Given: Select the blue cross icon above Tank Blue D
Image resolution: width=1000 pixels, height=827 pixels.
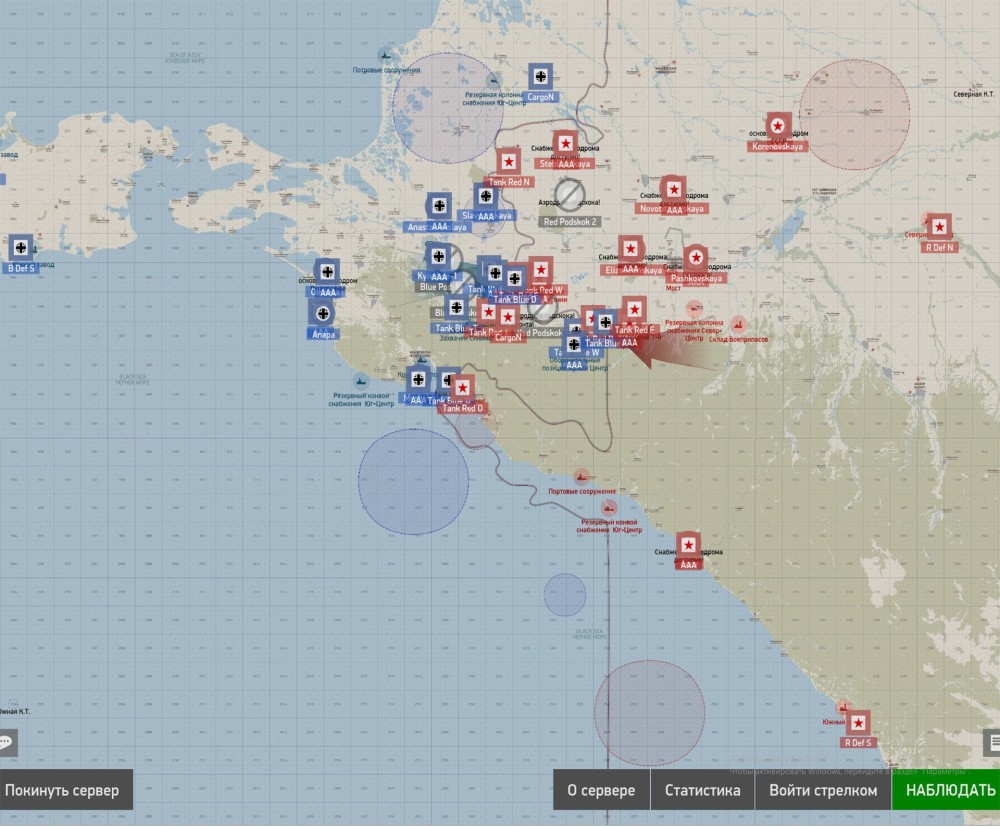Looking at the screenshot, I should tap(515, 278).
